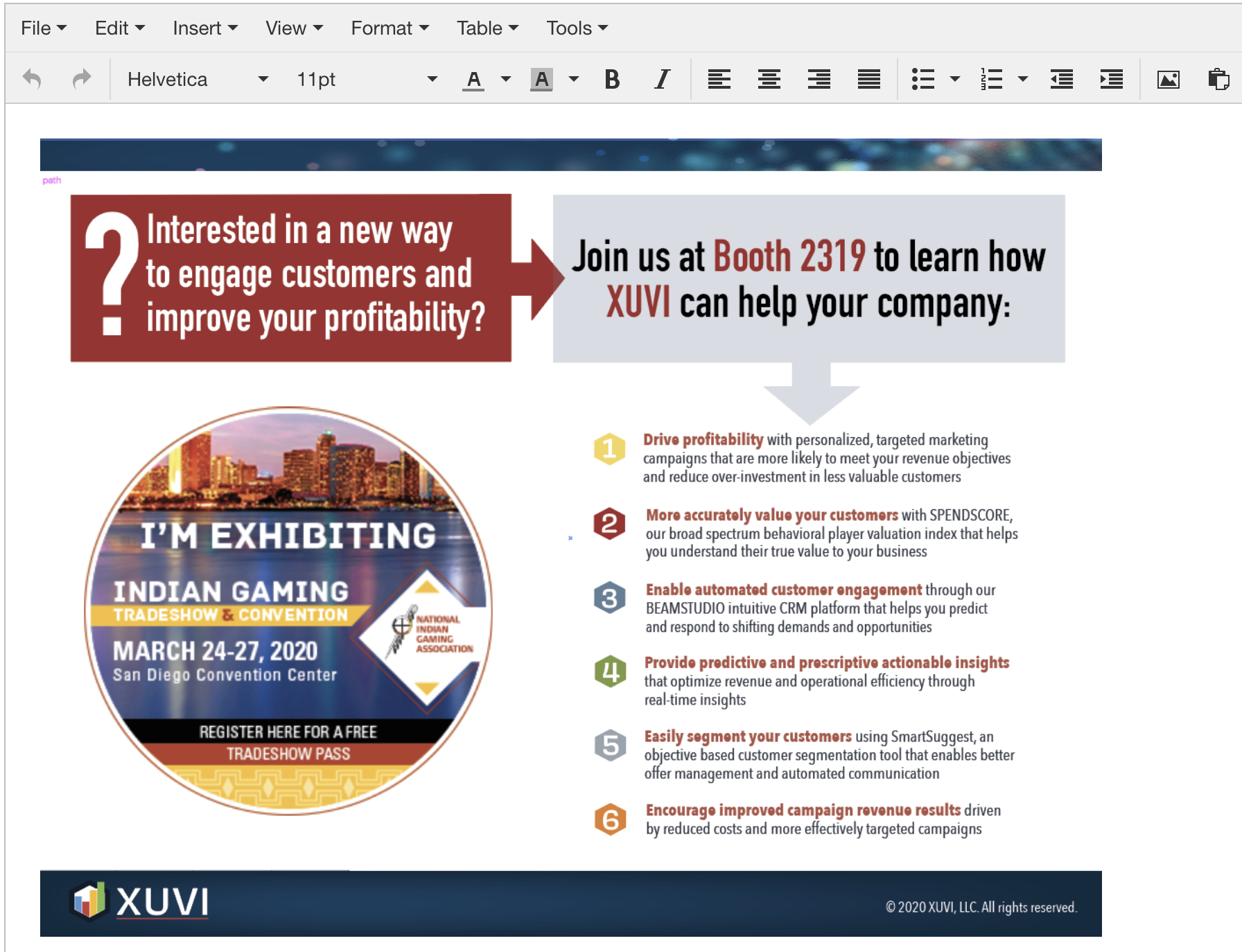Increase indent of the paragraph

(1111, 80)
